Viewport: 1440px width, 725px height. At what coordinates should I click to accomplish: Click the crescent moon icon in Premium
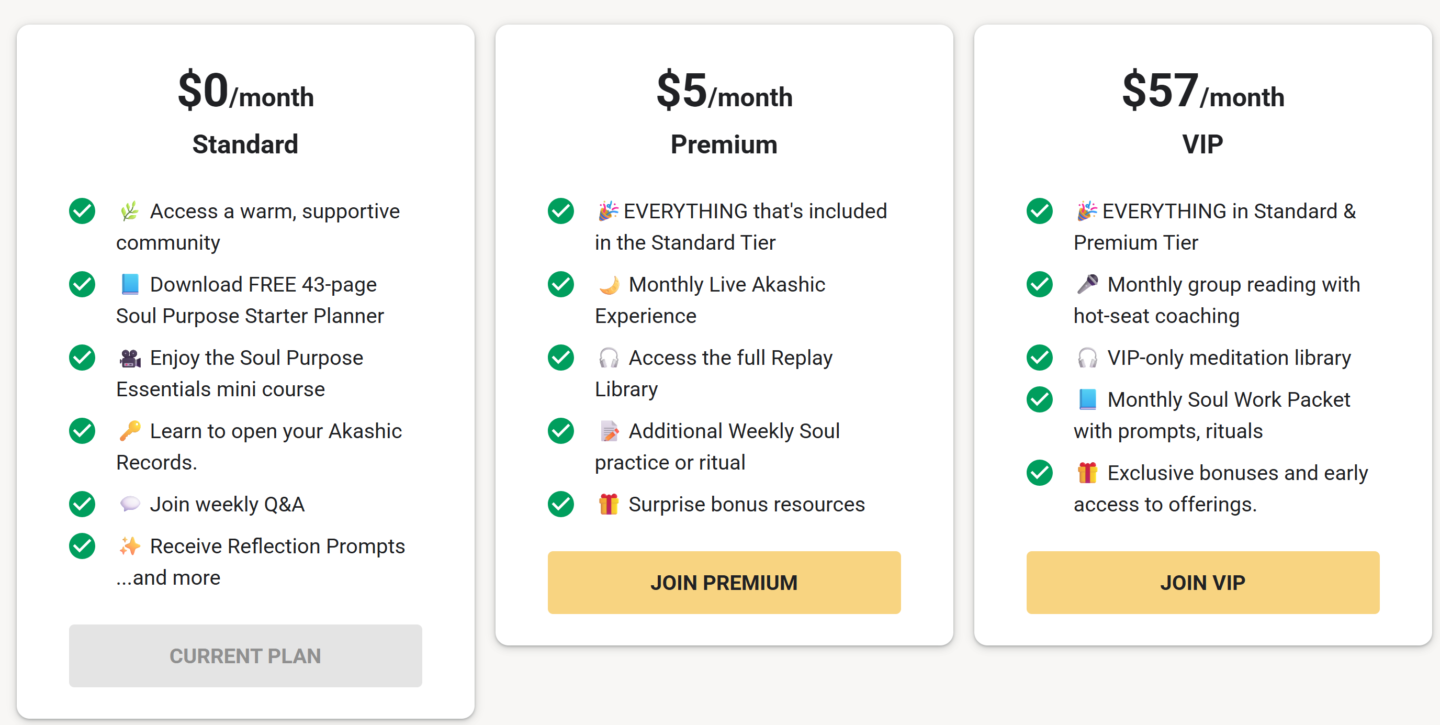pos(608,285)
